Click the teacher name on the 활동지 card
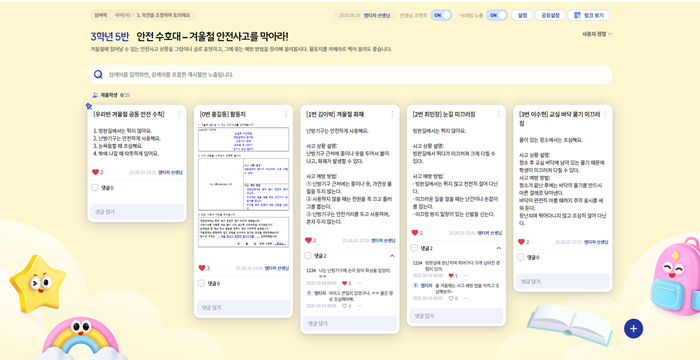Image resolution: width=700 pixels, height=360 pixels. 277,268
